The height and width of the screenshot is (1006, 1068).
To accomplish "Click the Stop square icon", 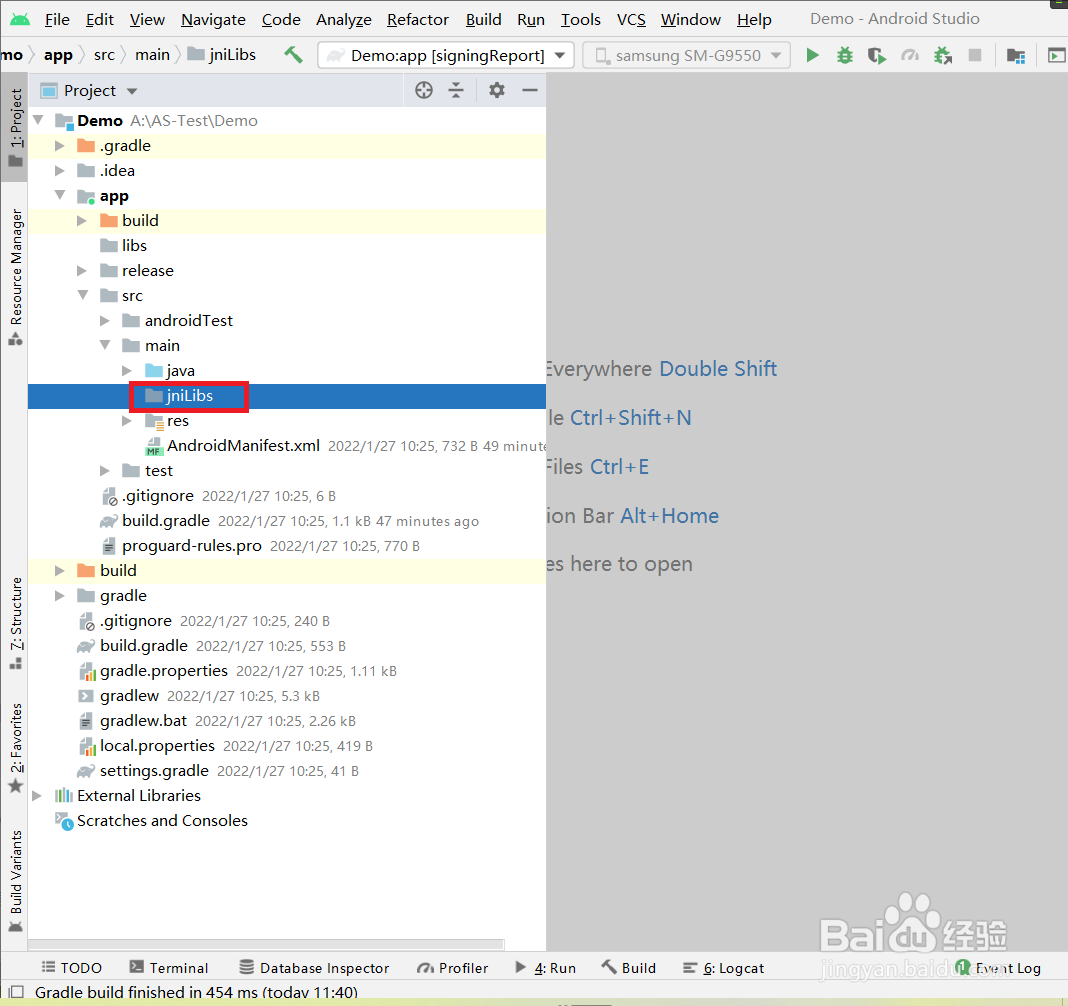I will (975, 55).
